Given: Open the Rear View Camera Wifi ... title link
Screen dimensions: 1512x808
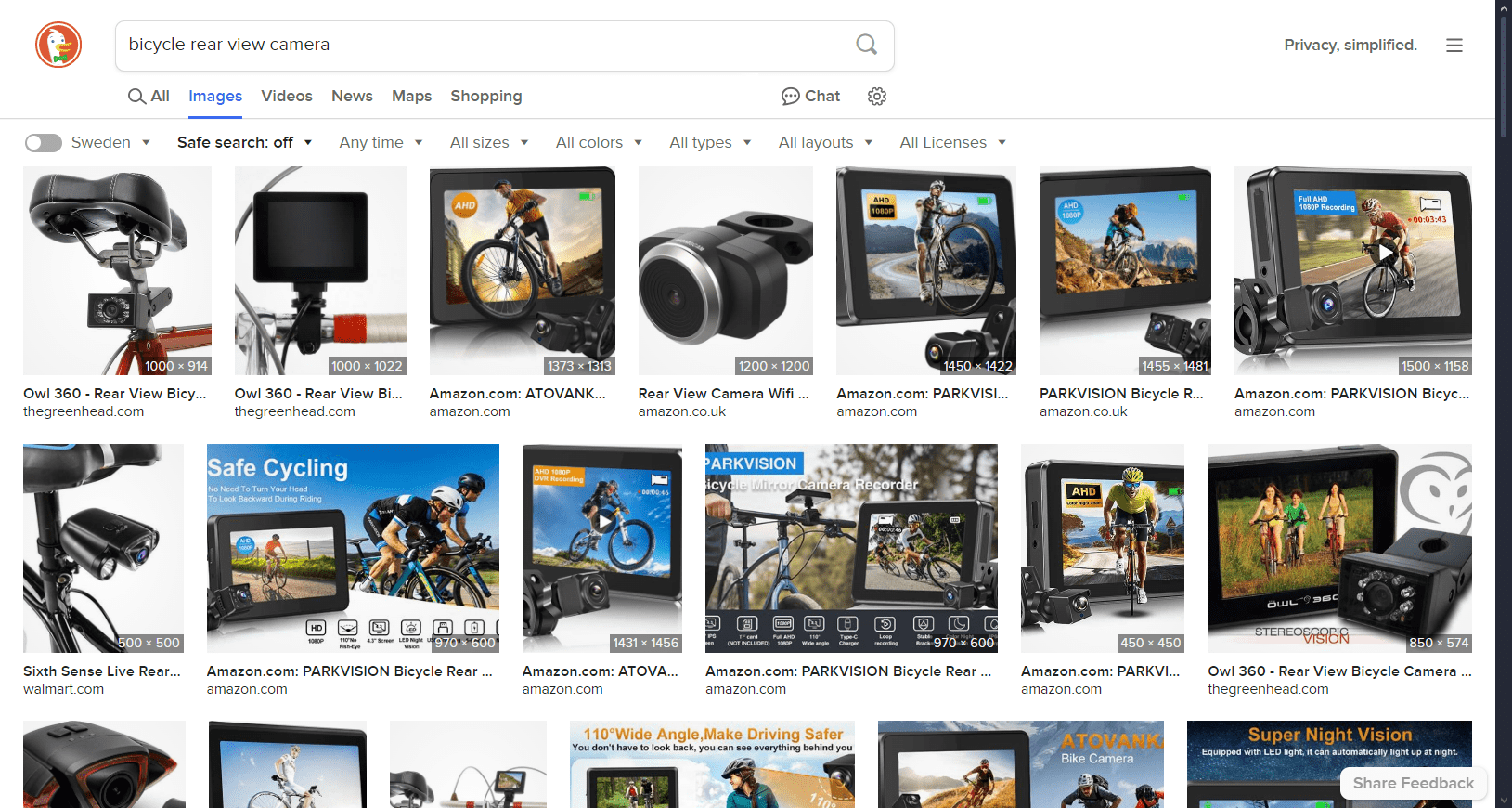Looking at the screenshot, I should tap(724, 394).
